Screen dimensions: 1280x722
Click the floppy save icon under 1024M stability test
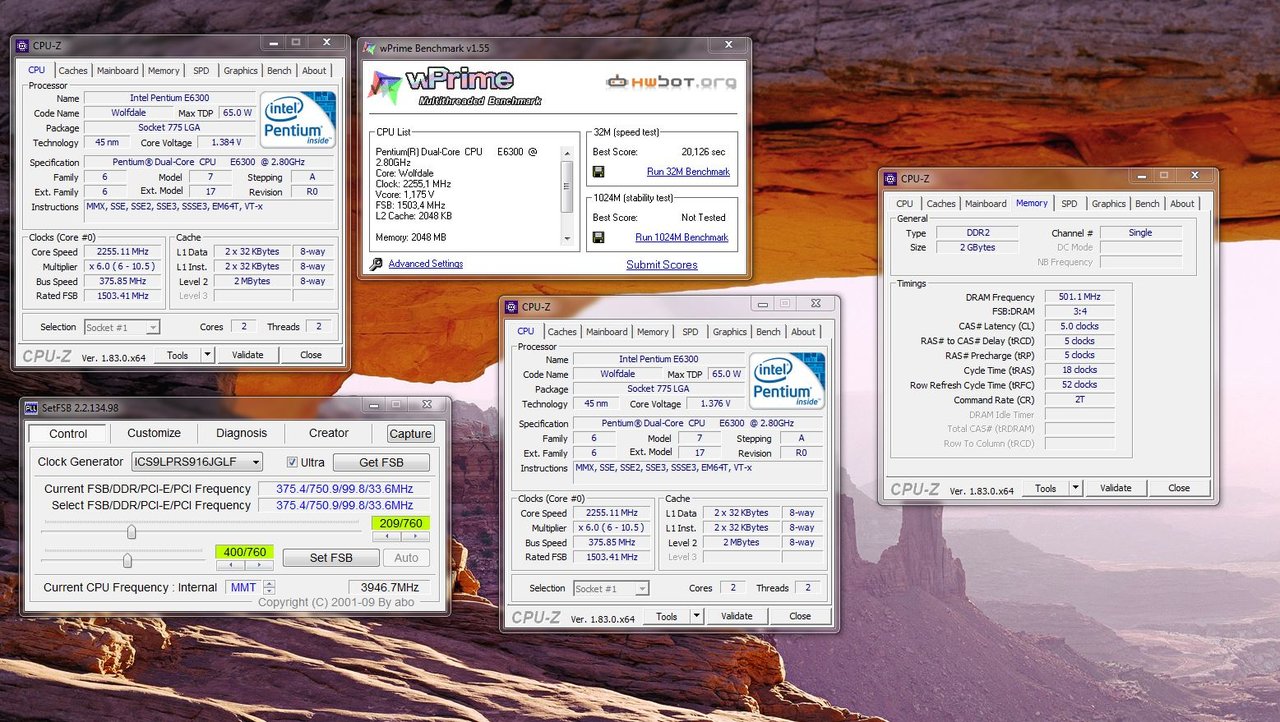599,238
